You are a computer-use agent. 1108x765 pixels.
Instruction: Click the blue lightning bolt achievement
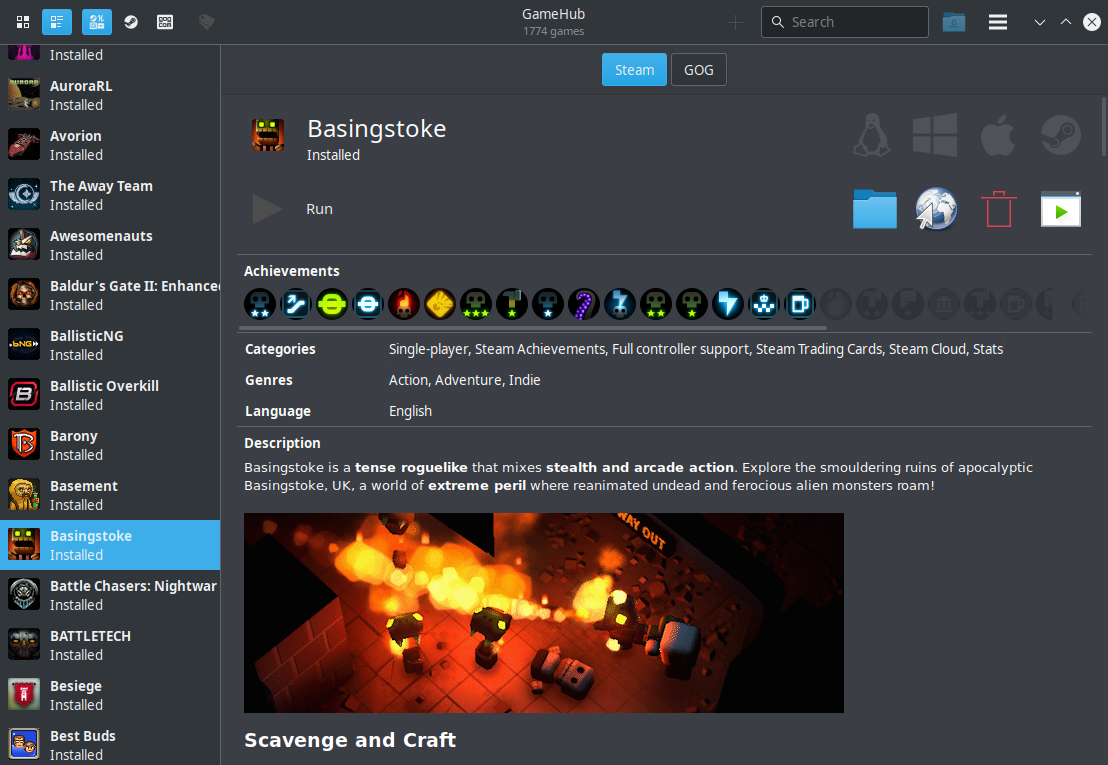[x=728, y=304]
